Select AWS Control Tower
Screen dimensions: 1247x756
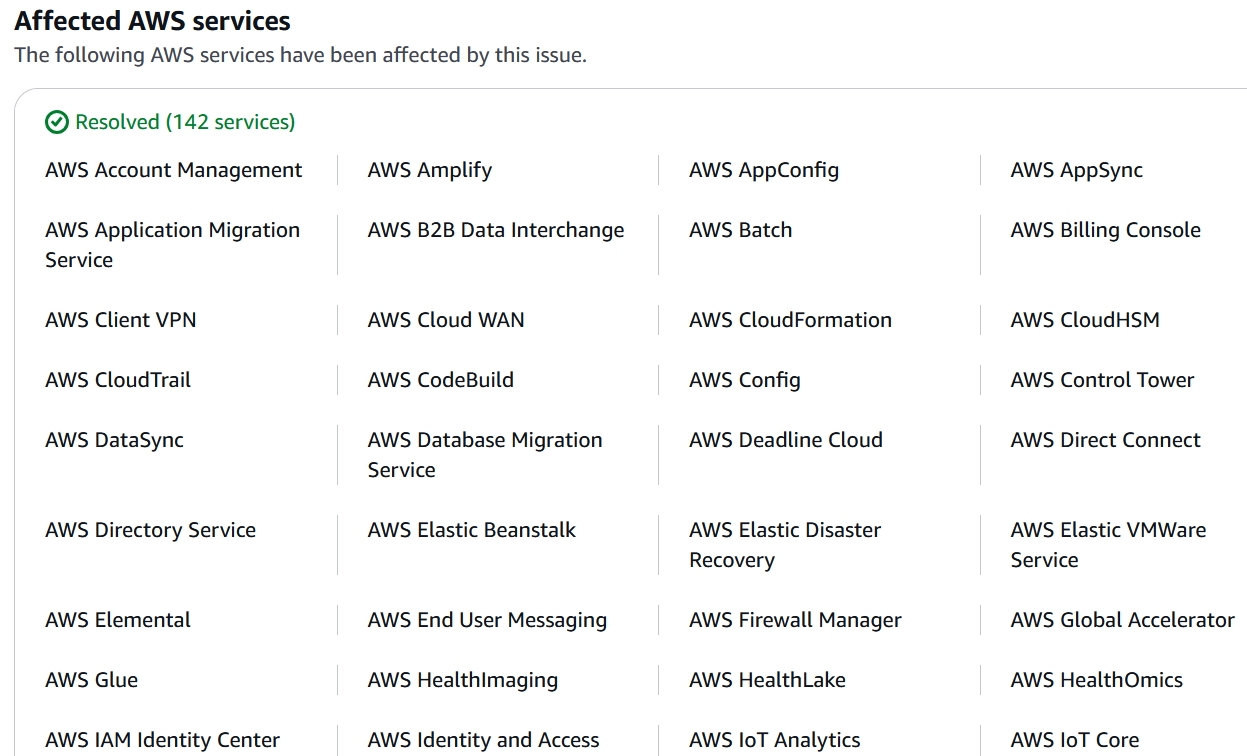click(x=1102, y=380)
